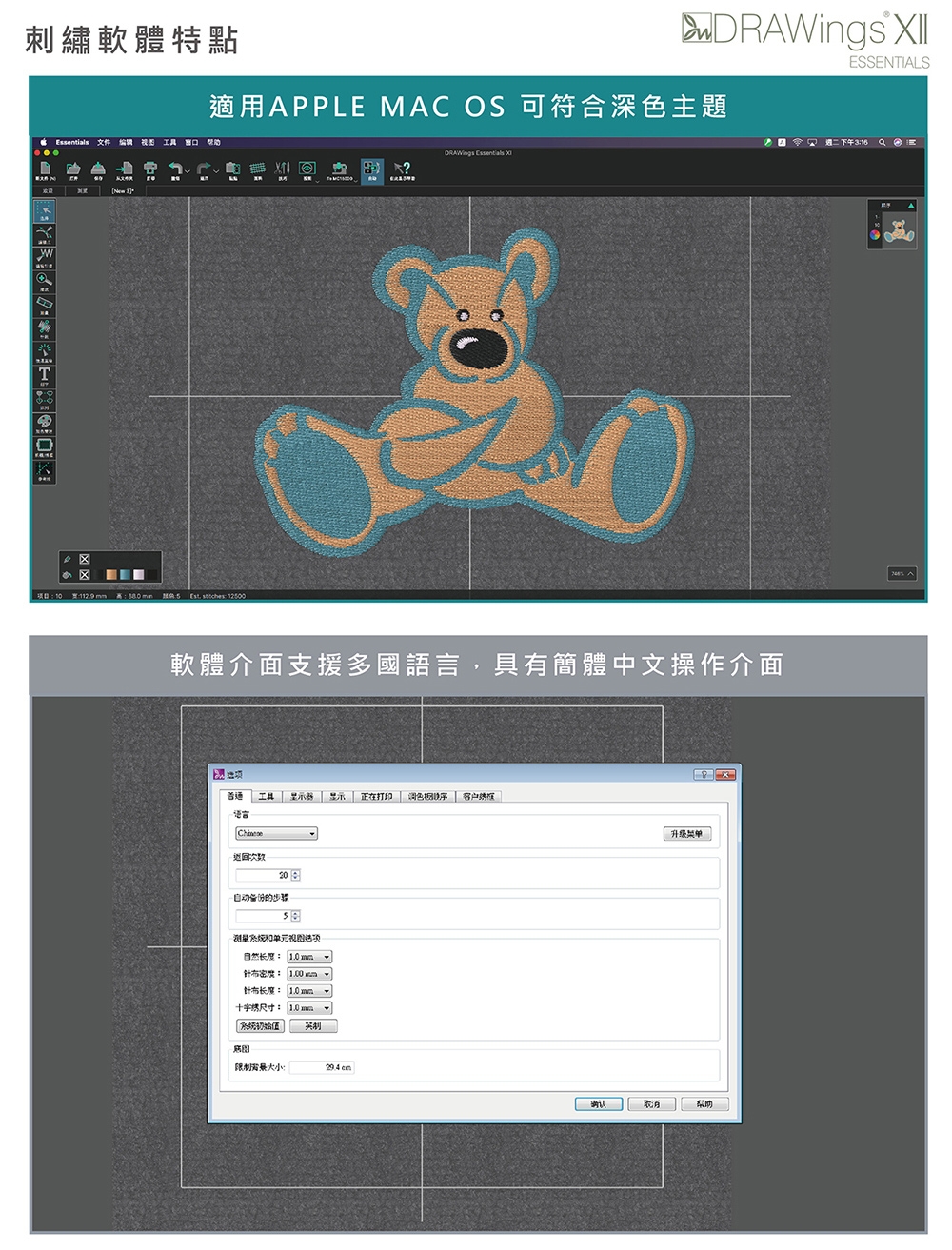Click the new file document icon

pos(45,169)
